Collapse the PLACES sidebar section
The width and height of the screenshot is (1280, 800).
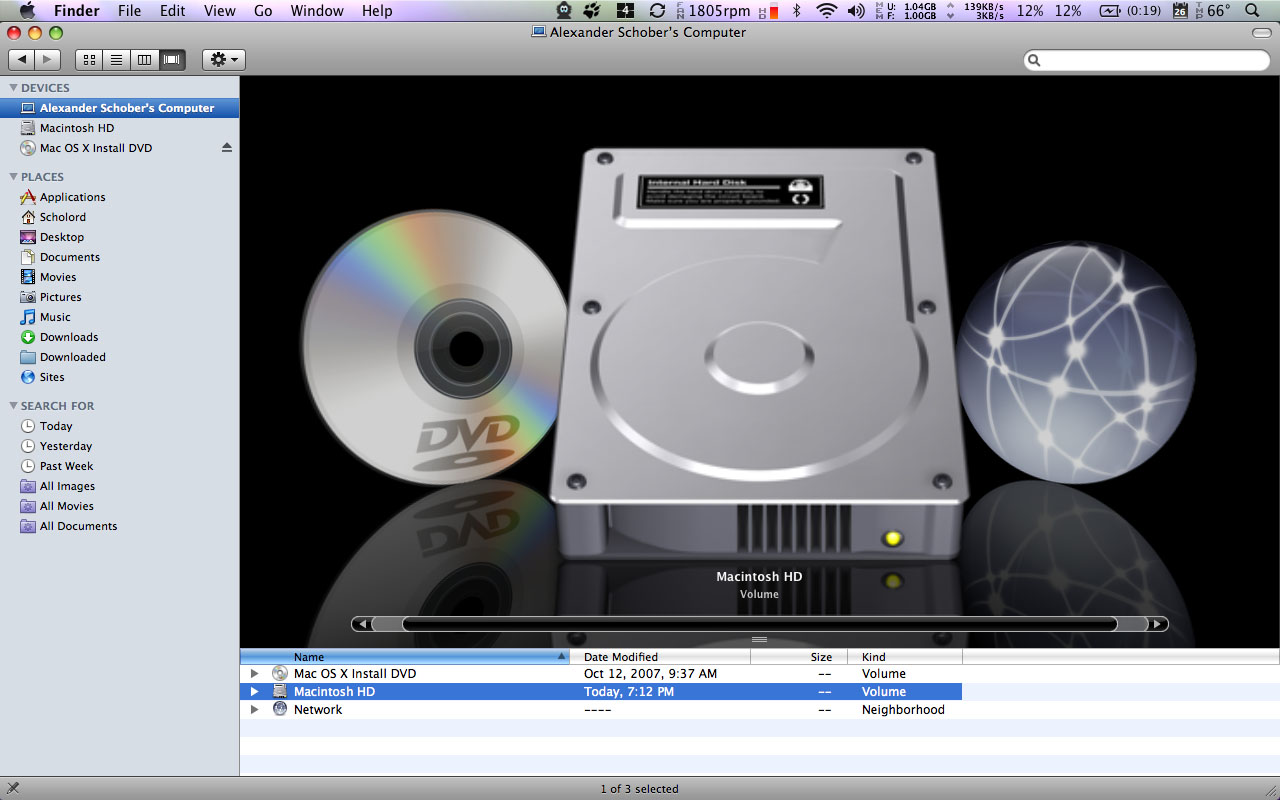[13, 177]
